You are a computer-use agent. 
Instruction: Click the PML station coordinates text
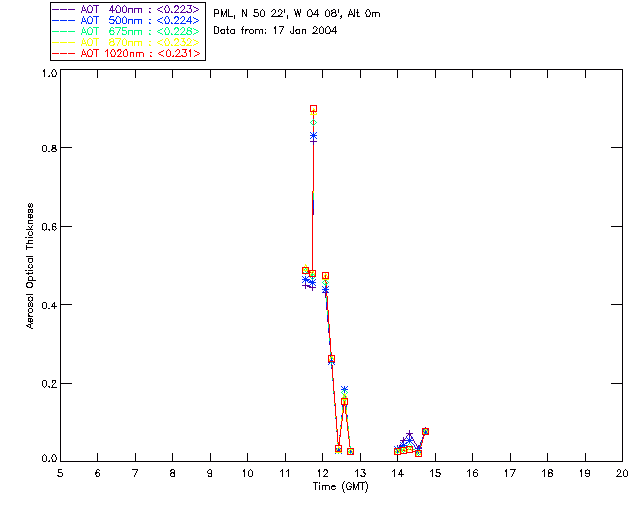click(297, 13)
